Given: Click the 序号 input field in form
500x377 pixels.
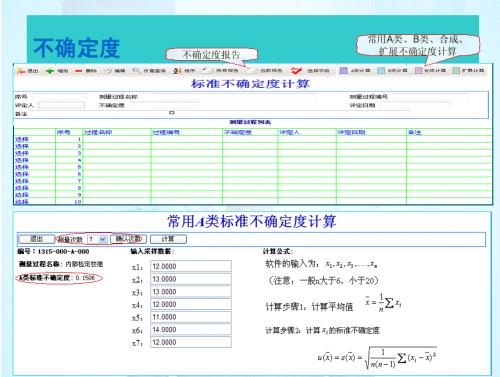Looking at the screenshot, I should 59,97.
